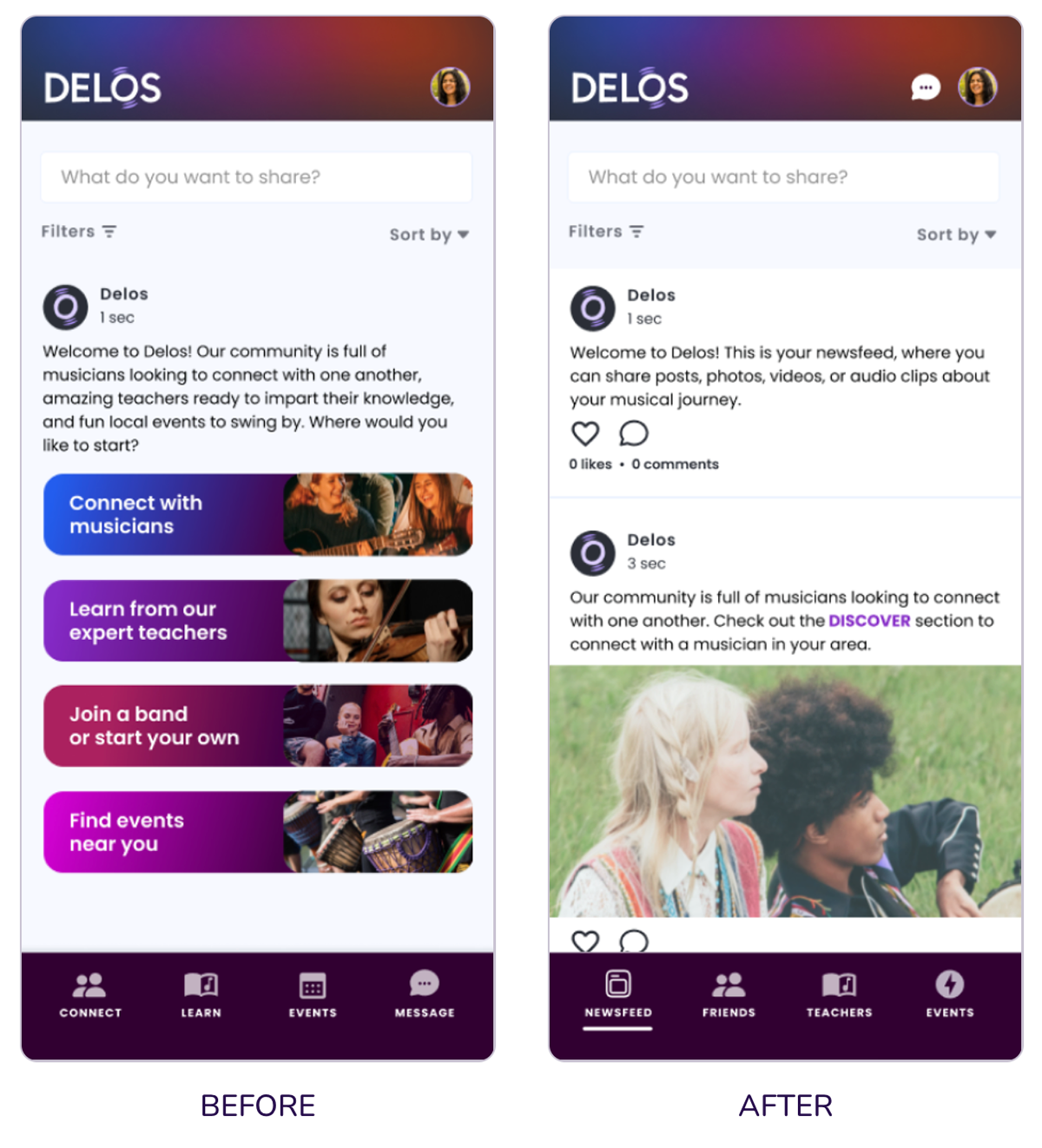Go to the Teachers tab
The image size is (1042, 1148).
(839, 993)
